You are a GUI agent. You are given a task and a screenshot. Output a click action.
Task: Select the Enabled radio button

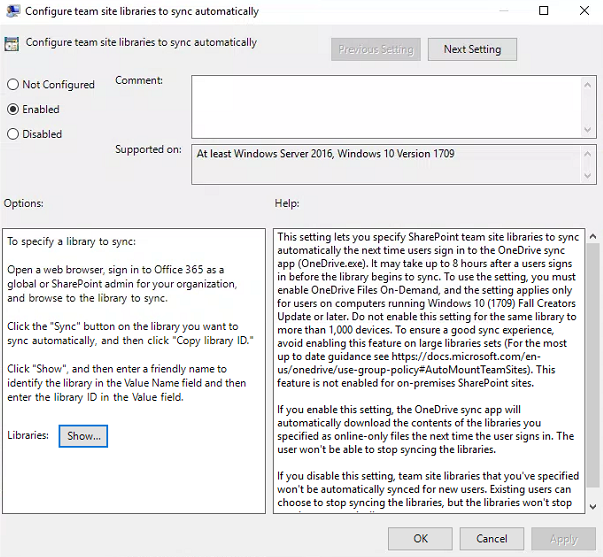point(33,109)
